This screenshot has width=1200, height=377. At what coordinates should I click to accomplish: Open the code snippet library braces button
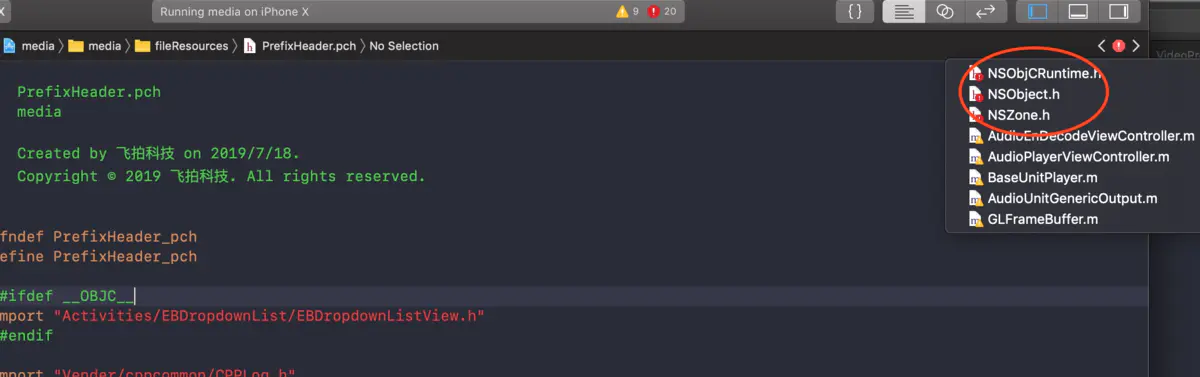point(855,12)
